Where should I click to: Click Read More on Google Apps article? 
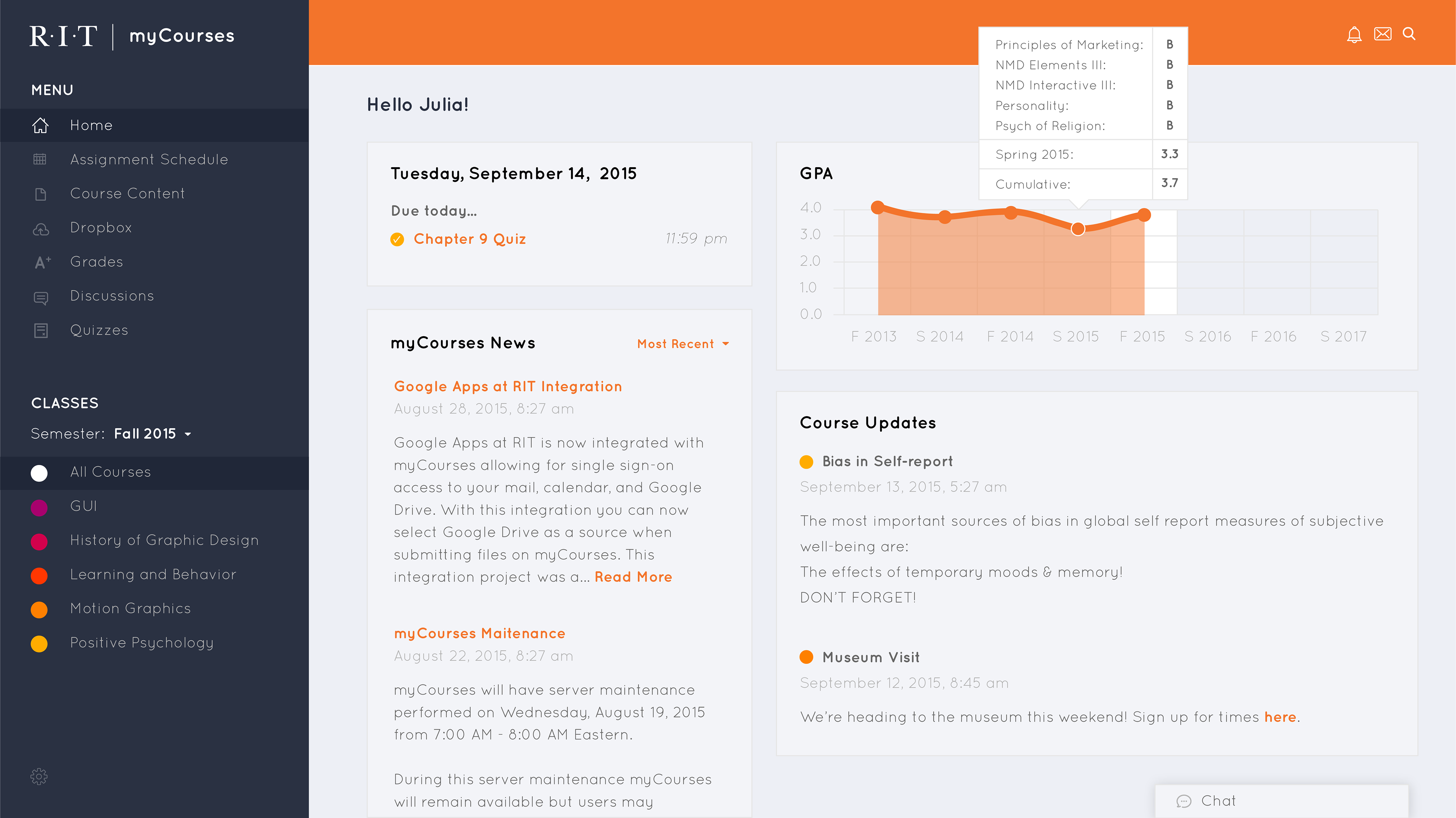click(633, 577)
